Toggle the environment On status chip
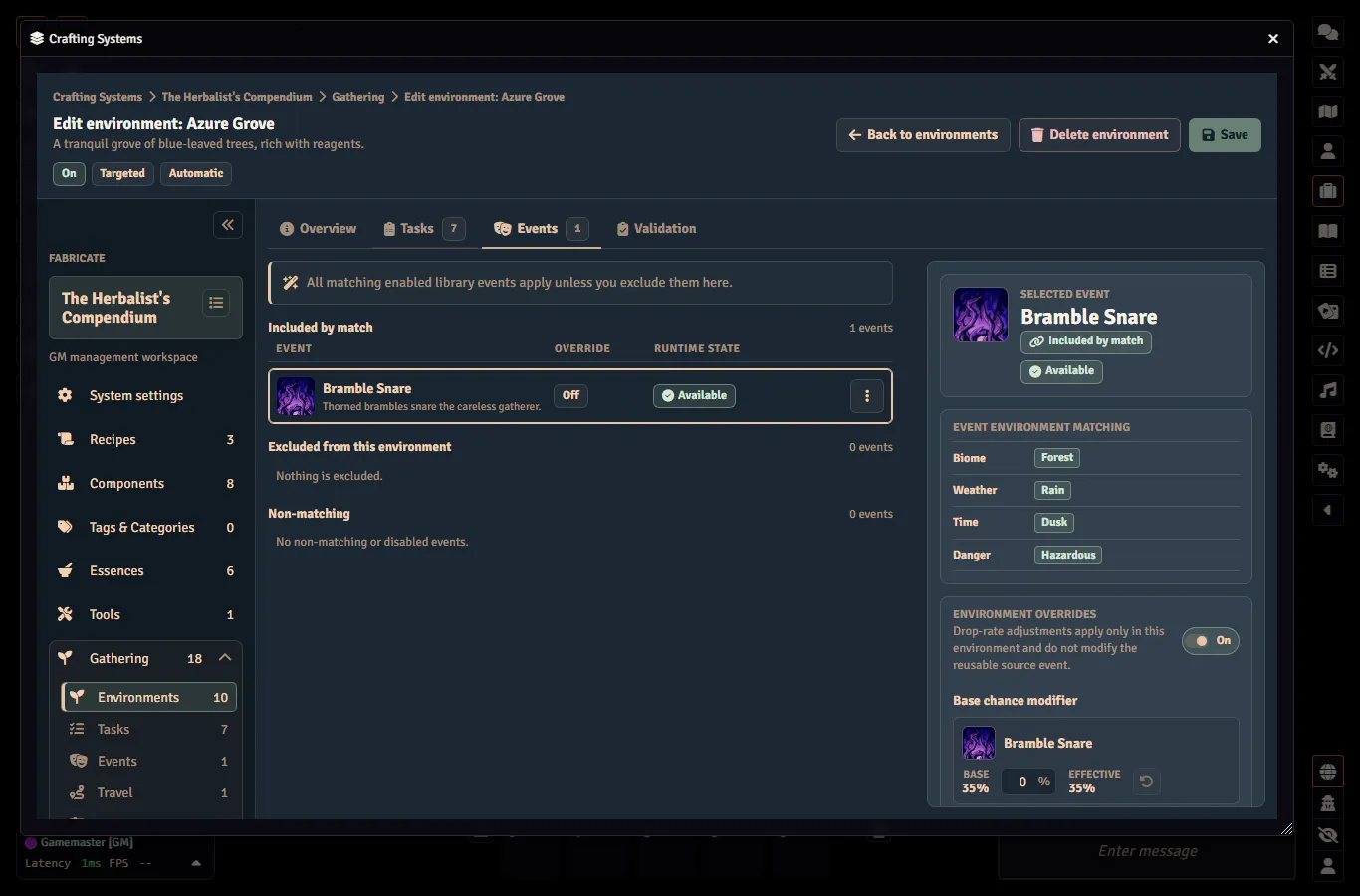Viewport: 1360px width, 896px height. [69, 173]
